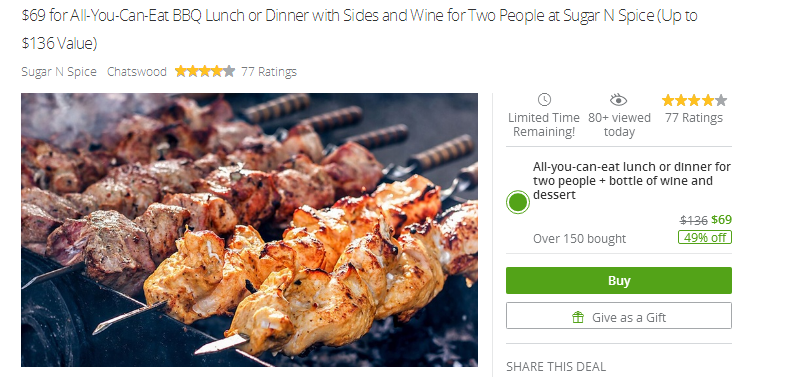Click the star rating beside Chatswood
The width and height of the screenshot is (786, 377).
[x=205, y=71]
